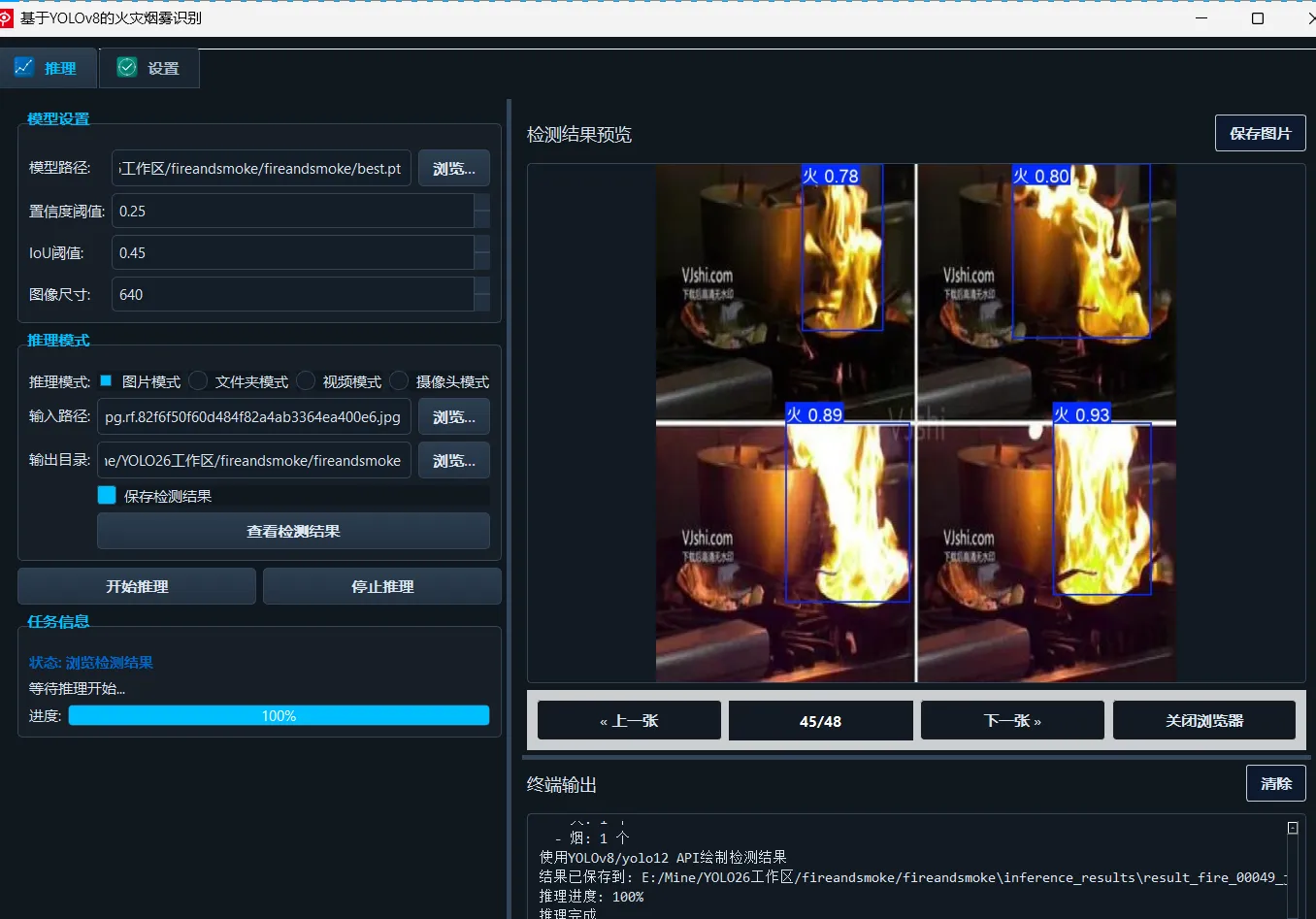Click the 状态: 浏览检测结果 status text

91,663
